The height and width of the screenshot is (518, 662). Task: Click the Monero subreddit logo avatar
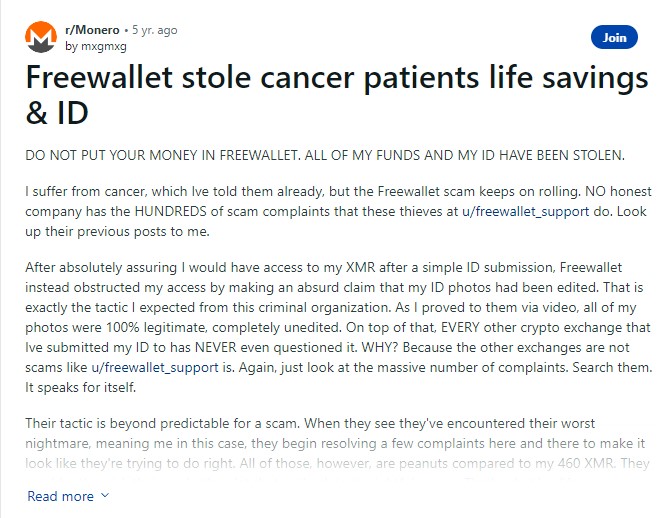coord(41,37)
